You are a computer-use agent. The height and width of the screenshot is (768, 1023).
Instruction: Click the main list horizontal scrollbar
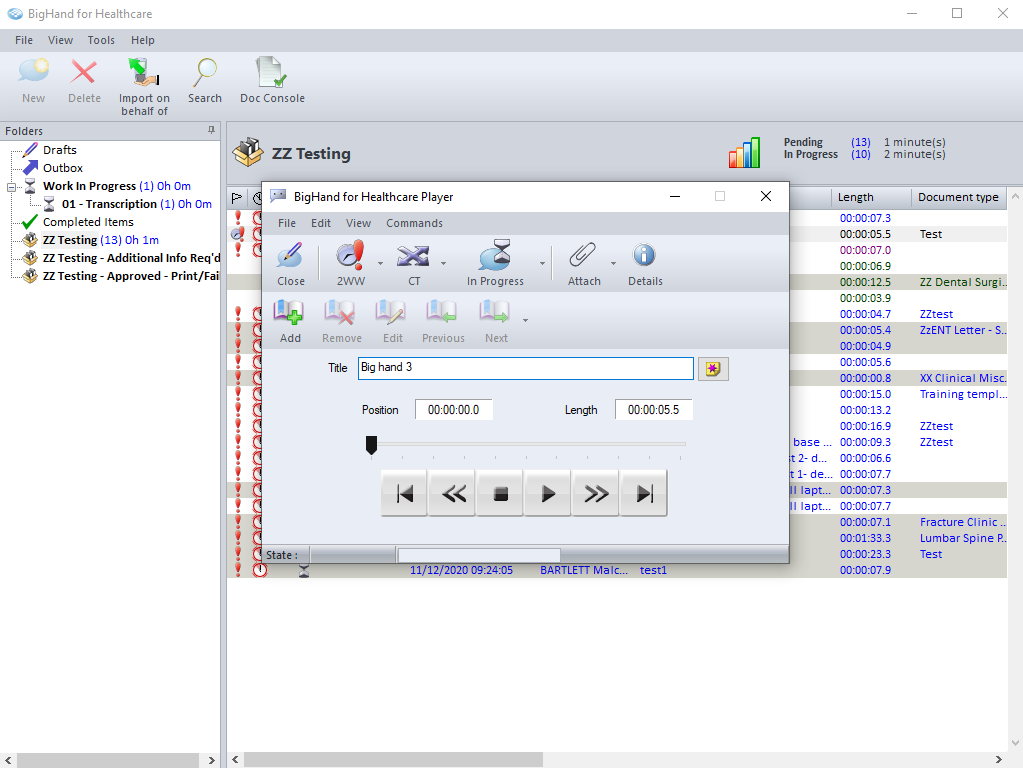(393, 760)
